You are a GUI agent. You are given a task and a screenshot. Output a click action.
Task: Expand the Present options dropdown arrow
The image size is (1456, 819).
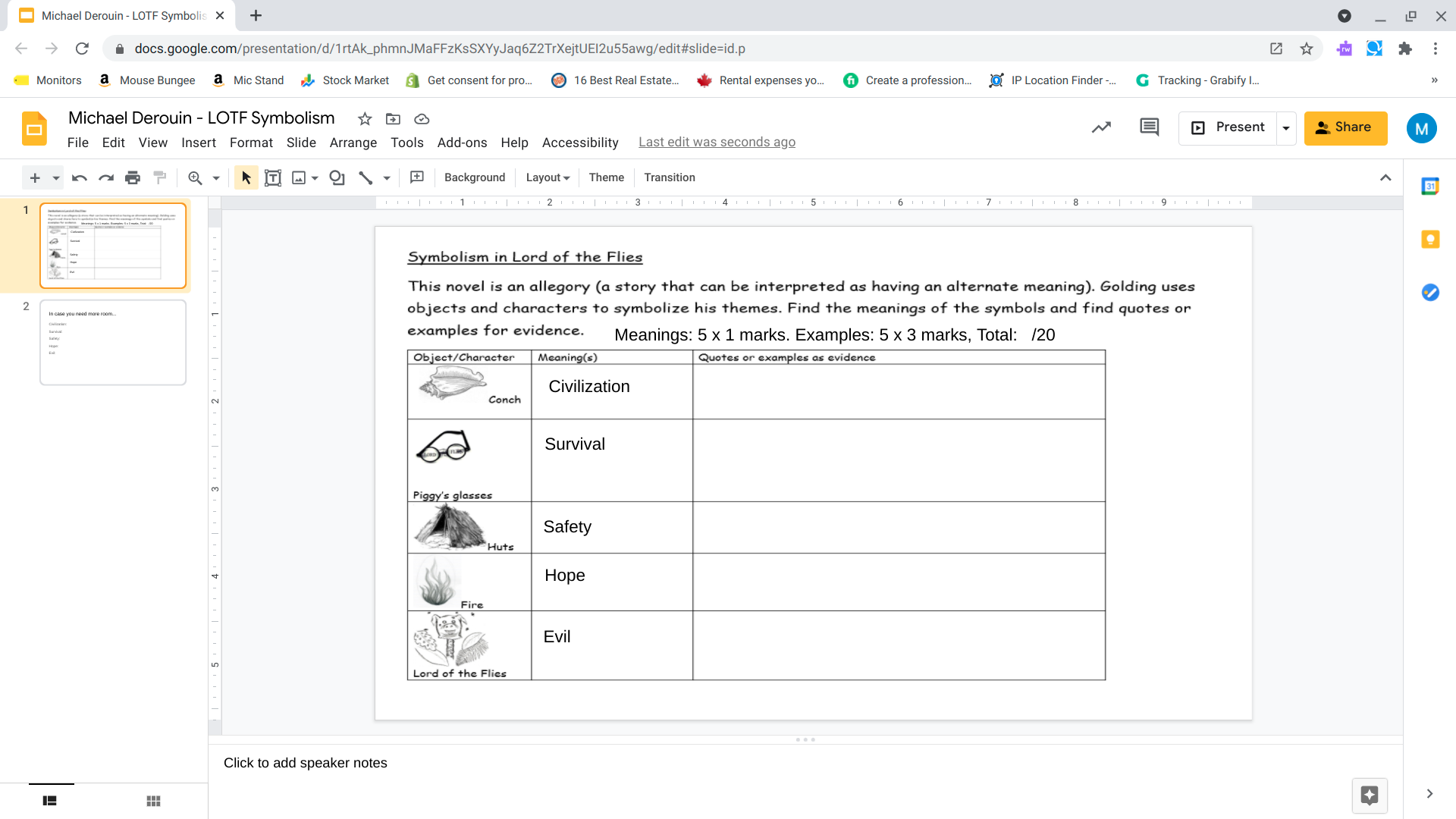tap(1286, 128)
